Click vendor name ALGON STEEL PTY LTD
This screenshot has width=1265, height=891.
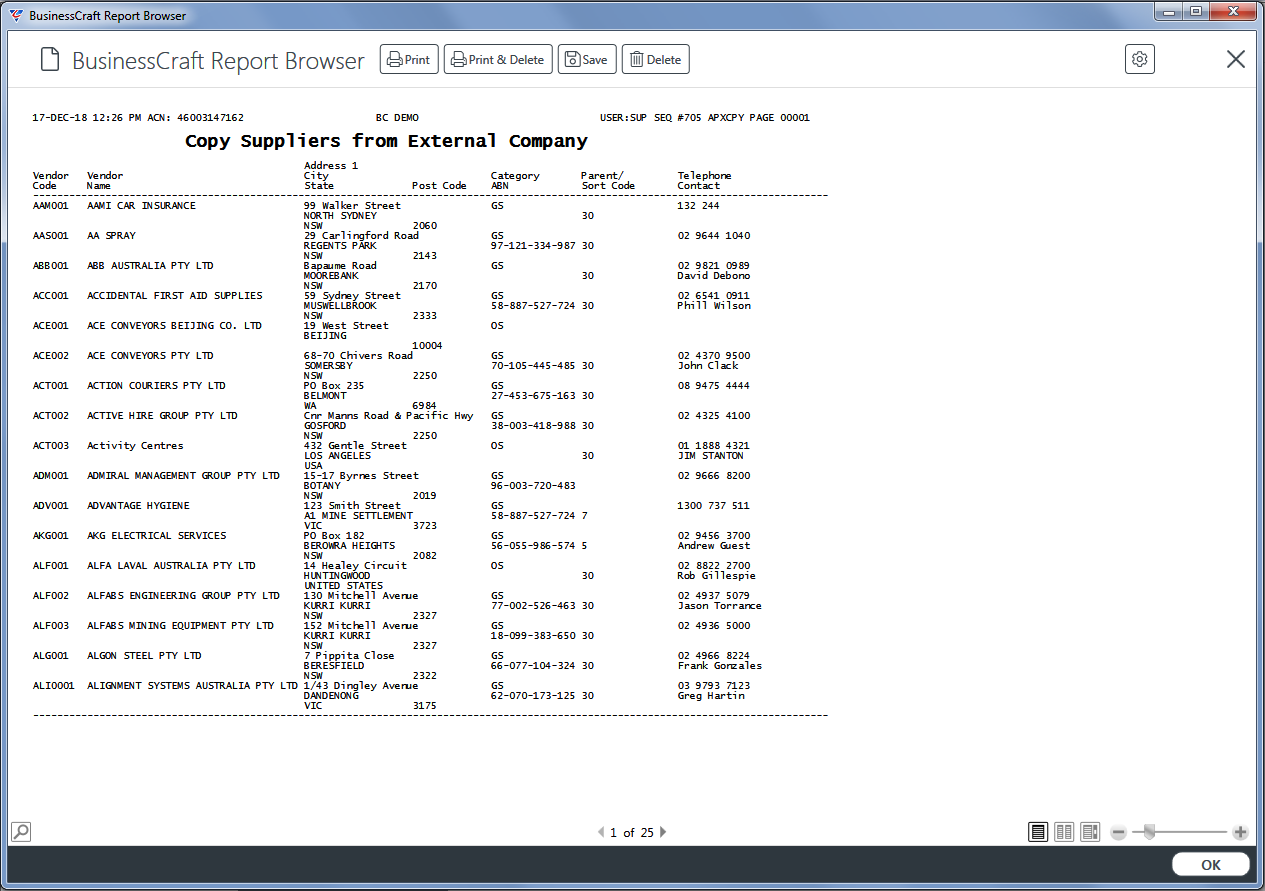145,656
